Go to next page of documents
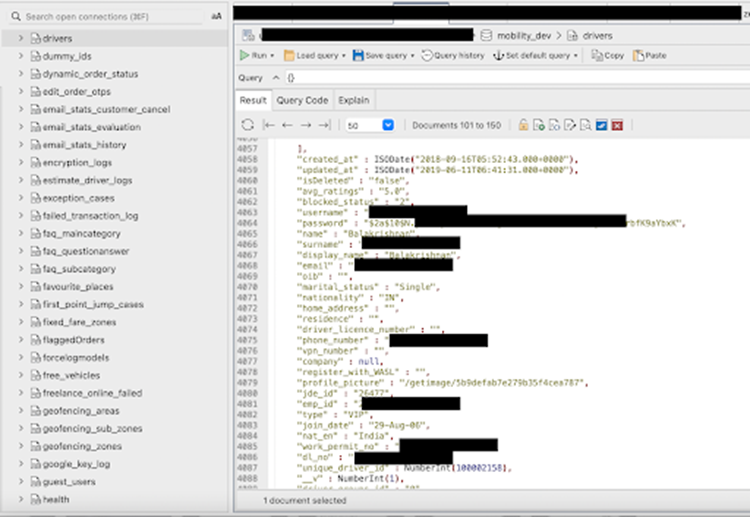750x517 pixels. point(305,125)
